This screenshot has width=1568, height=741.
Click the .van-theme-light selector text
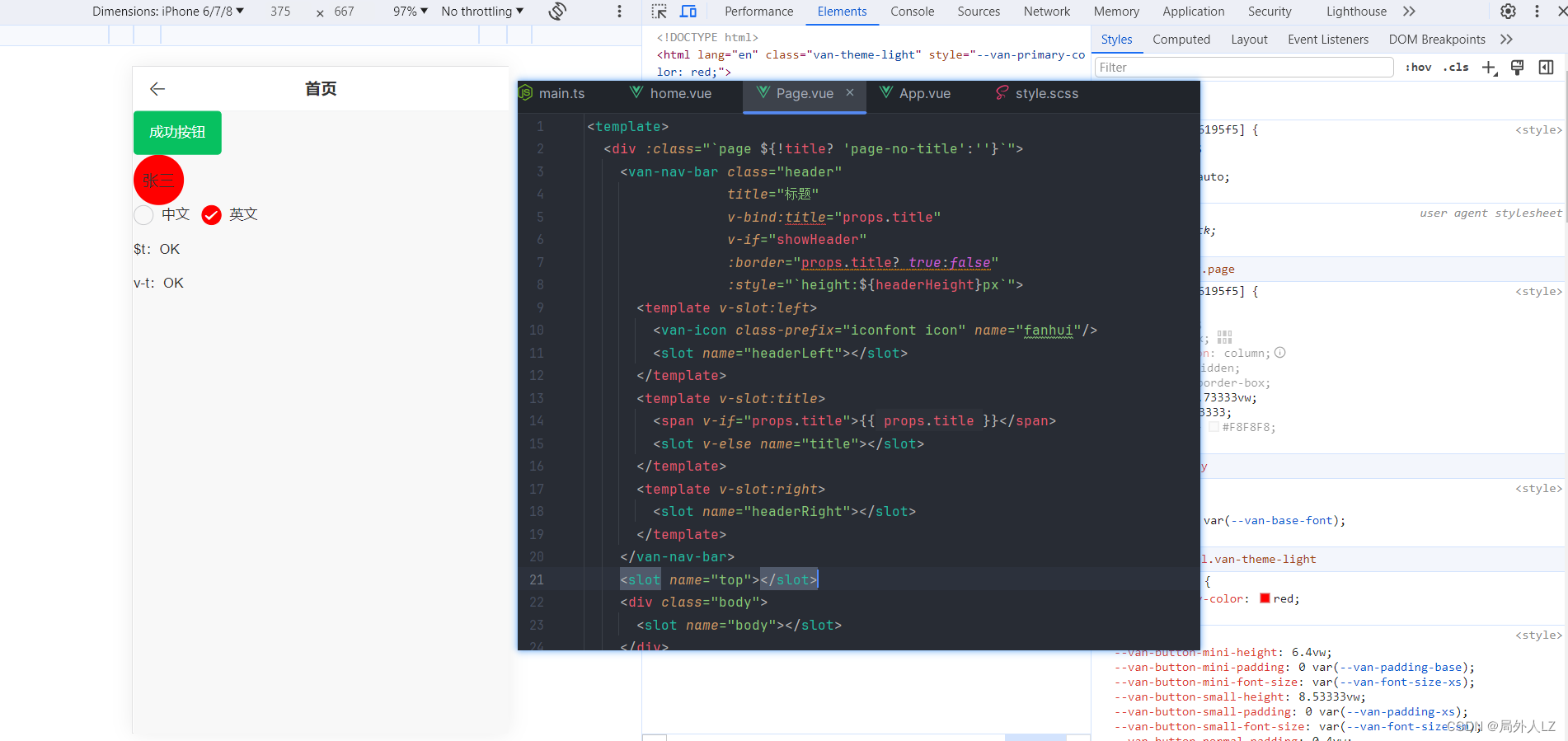pos(1261,560)
